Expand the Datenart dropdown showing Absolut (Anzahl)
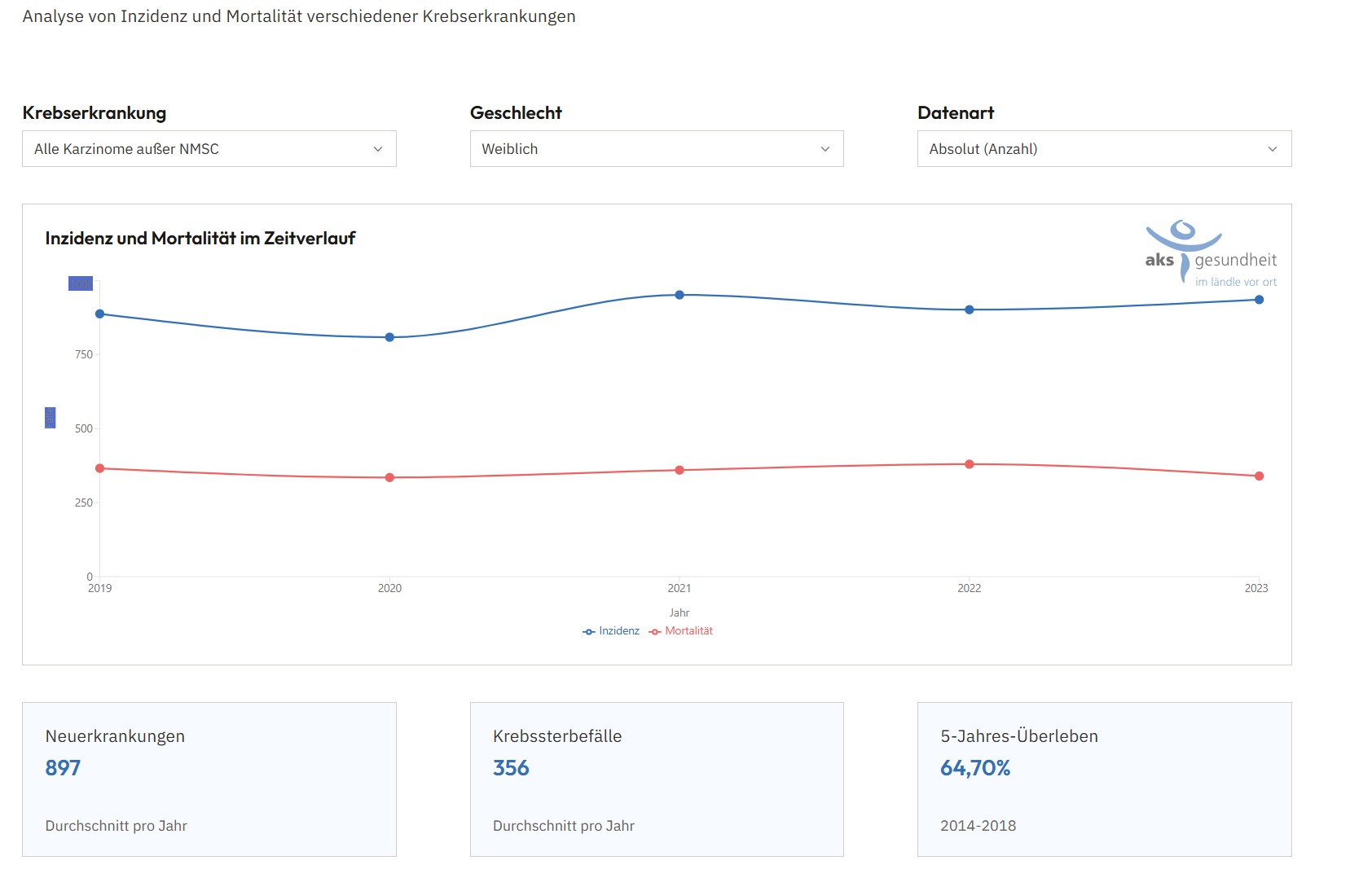Screen dimensions: 1372x891 point(1103,149)
